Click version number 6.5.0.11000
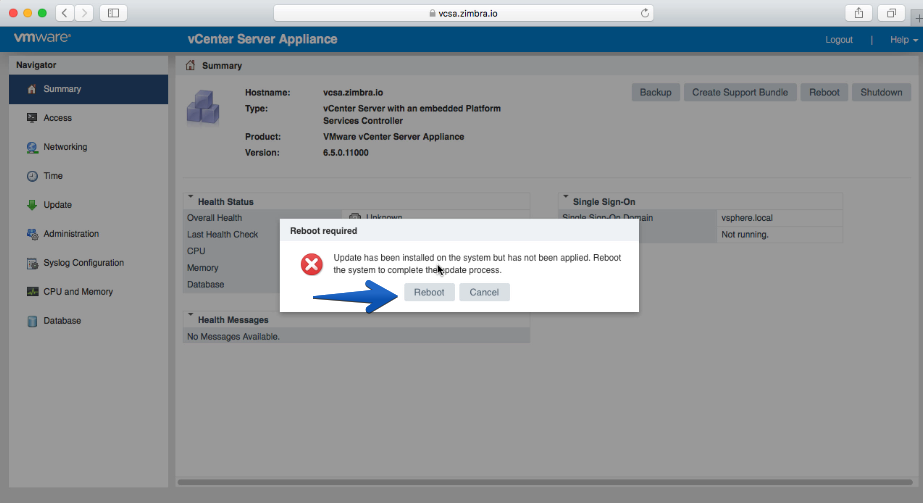The height and width of the screenshot is (503, 923). [346, 153]
